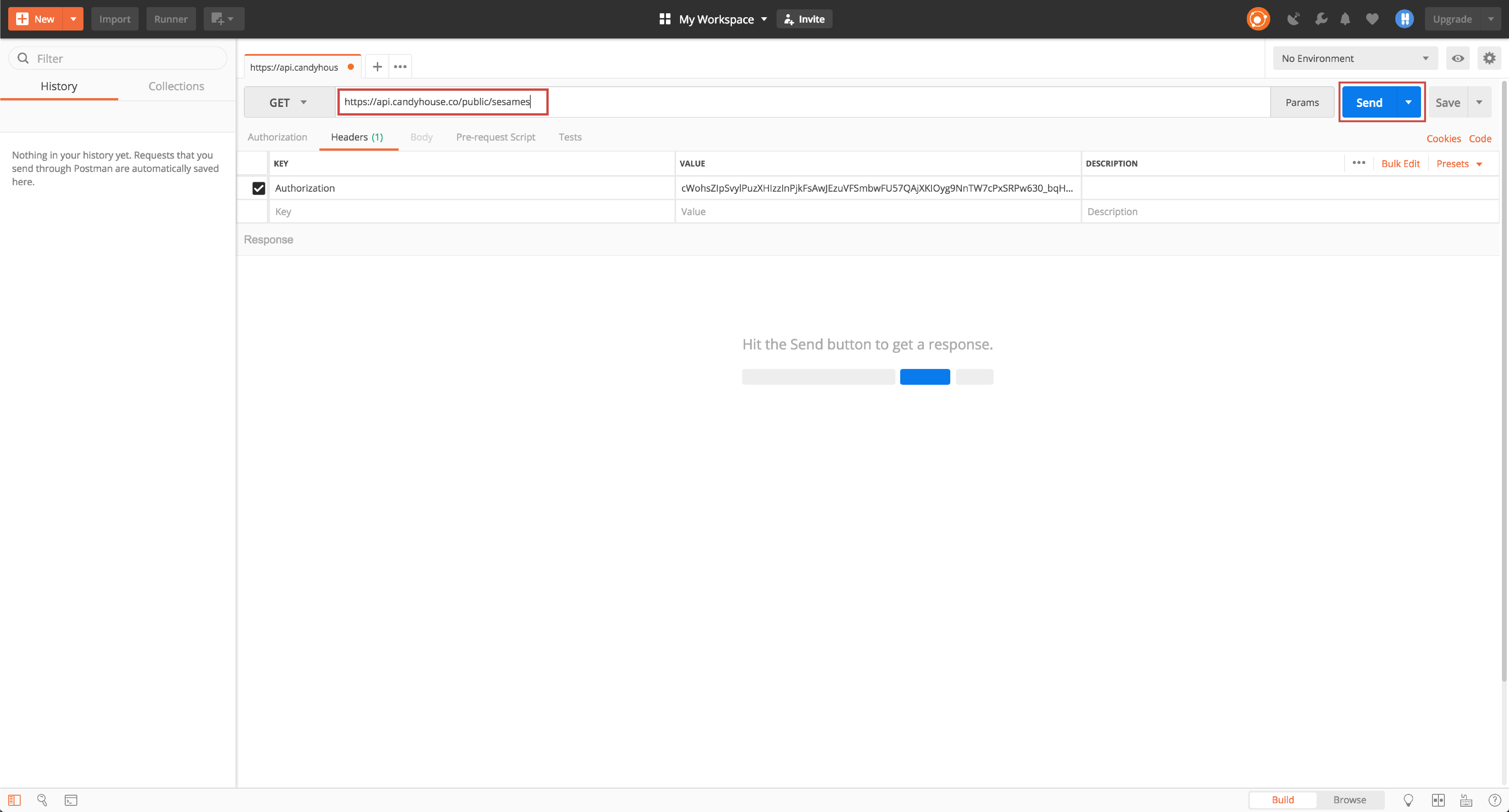Open the Cookies link
The height and width of the screenshot is (812, 1509).
coord(1443,139)
